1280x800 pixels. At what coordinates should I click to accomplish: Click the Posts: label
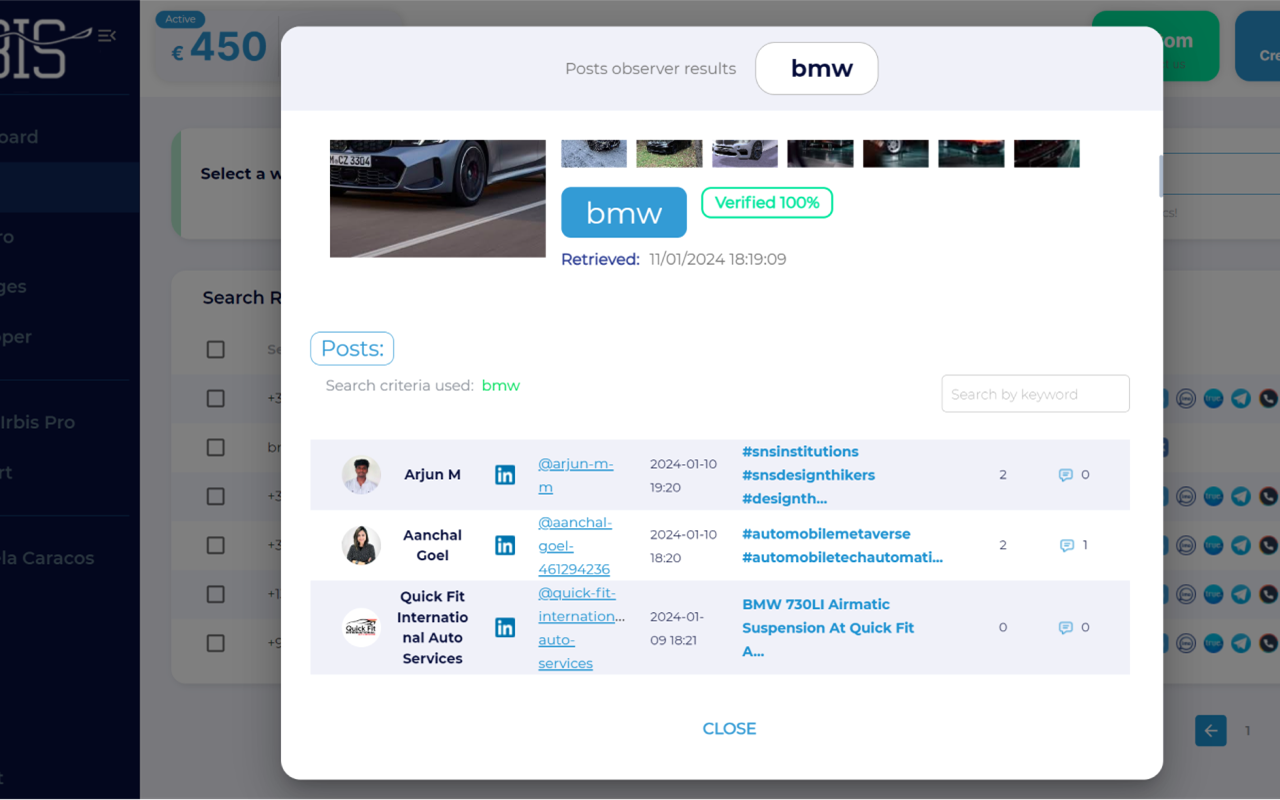click(x=352, y=348)
